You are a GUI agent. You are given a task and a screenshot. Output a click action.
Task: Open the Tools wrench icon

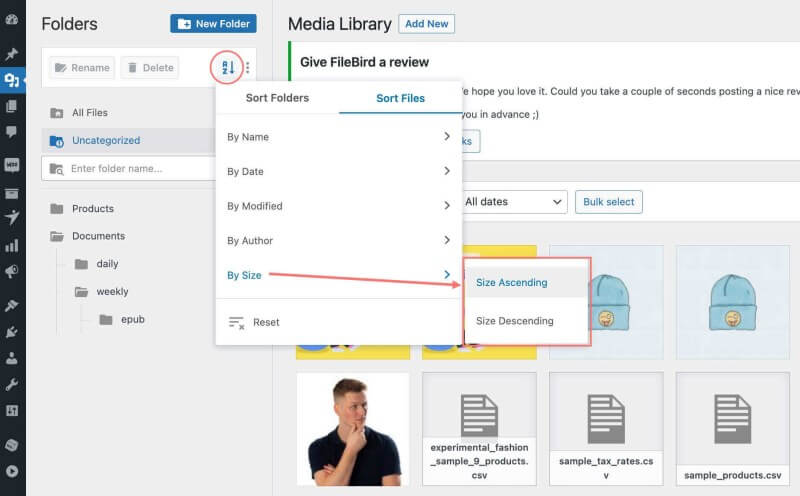pyautogui.click(x=12, y=384)
